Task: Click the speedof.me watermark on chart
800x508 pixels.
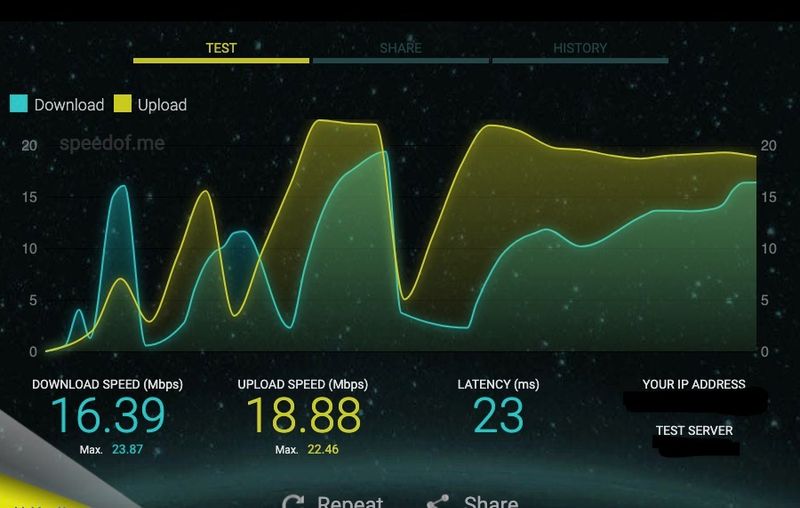Action: click(x=111, y=143)
